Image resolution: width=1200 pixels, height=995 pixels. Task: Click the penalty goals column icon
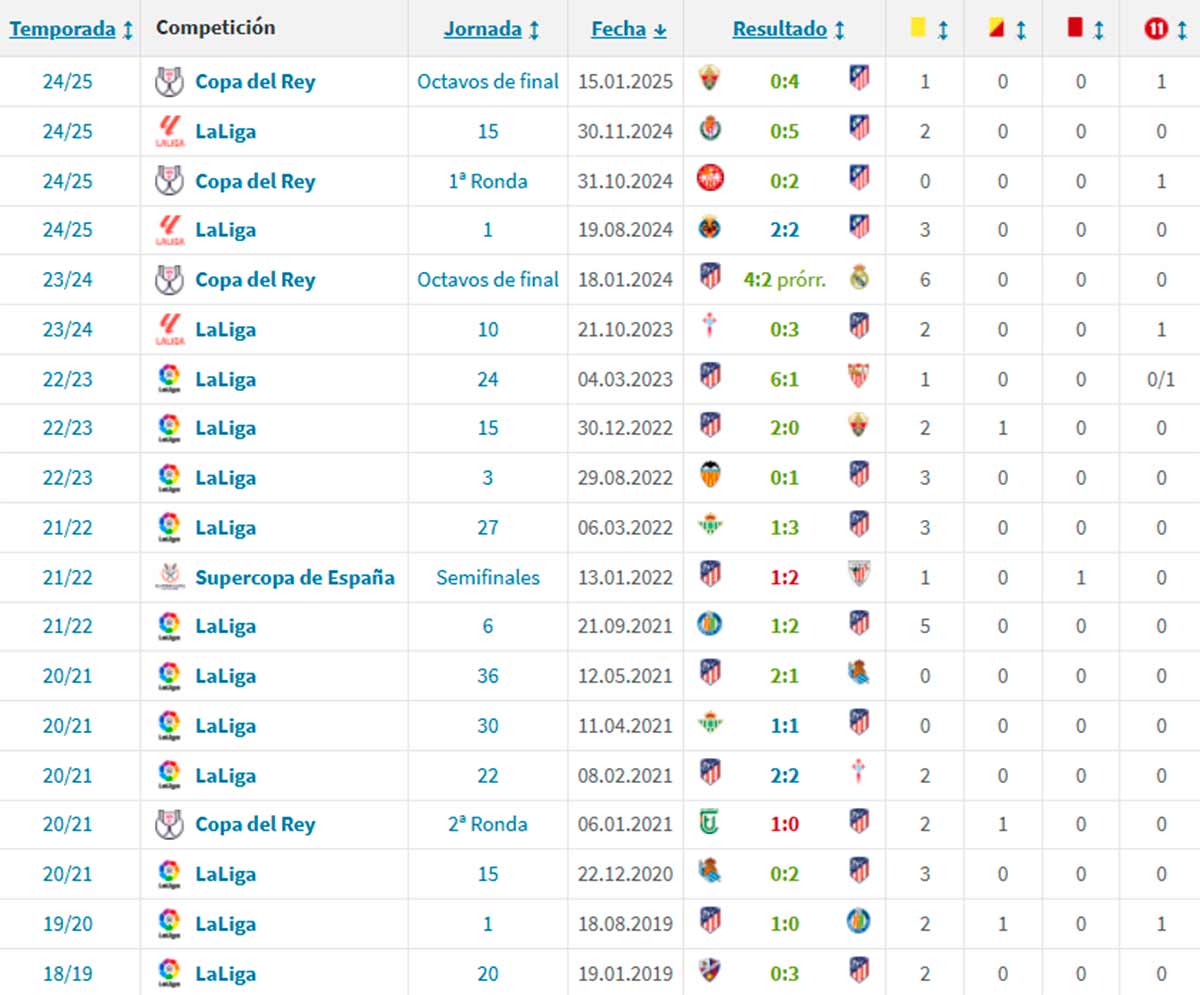(1156, 29)
